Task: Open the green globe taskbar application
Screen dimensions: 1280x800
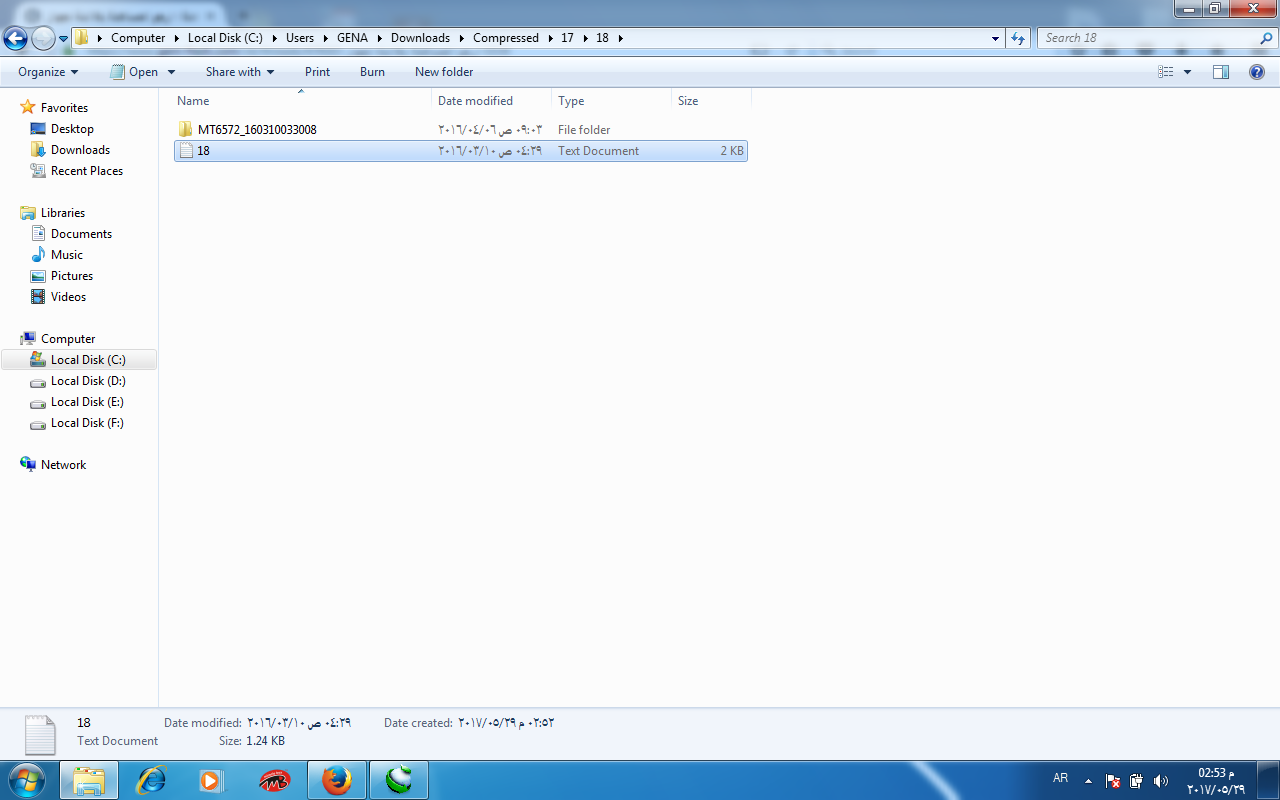Action: tap(399, 780)
